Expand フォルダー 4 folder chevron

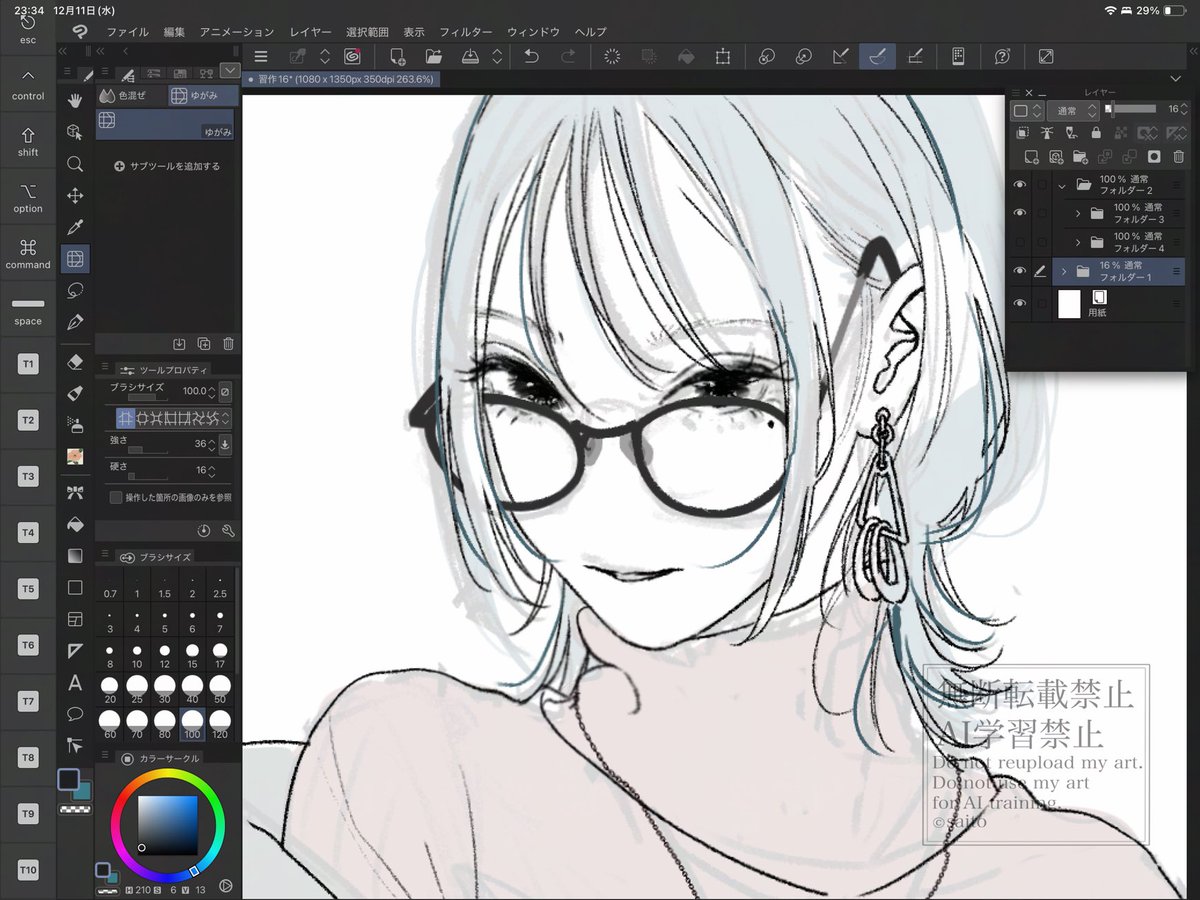[1079, 242]
